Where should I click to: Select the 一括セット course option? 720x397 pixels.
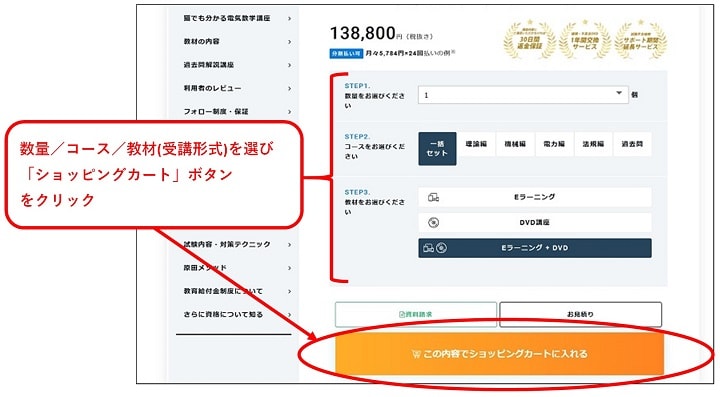pos(437,149)
